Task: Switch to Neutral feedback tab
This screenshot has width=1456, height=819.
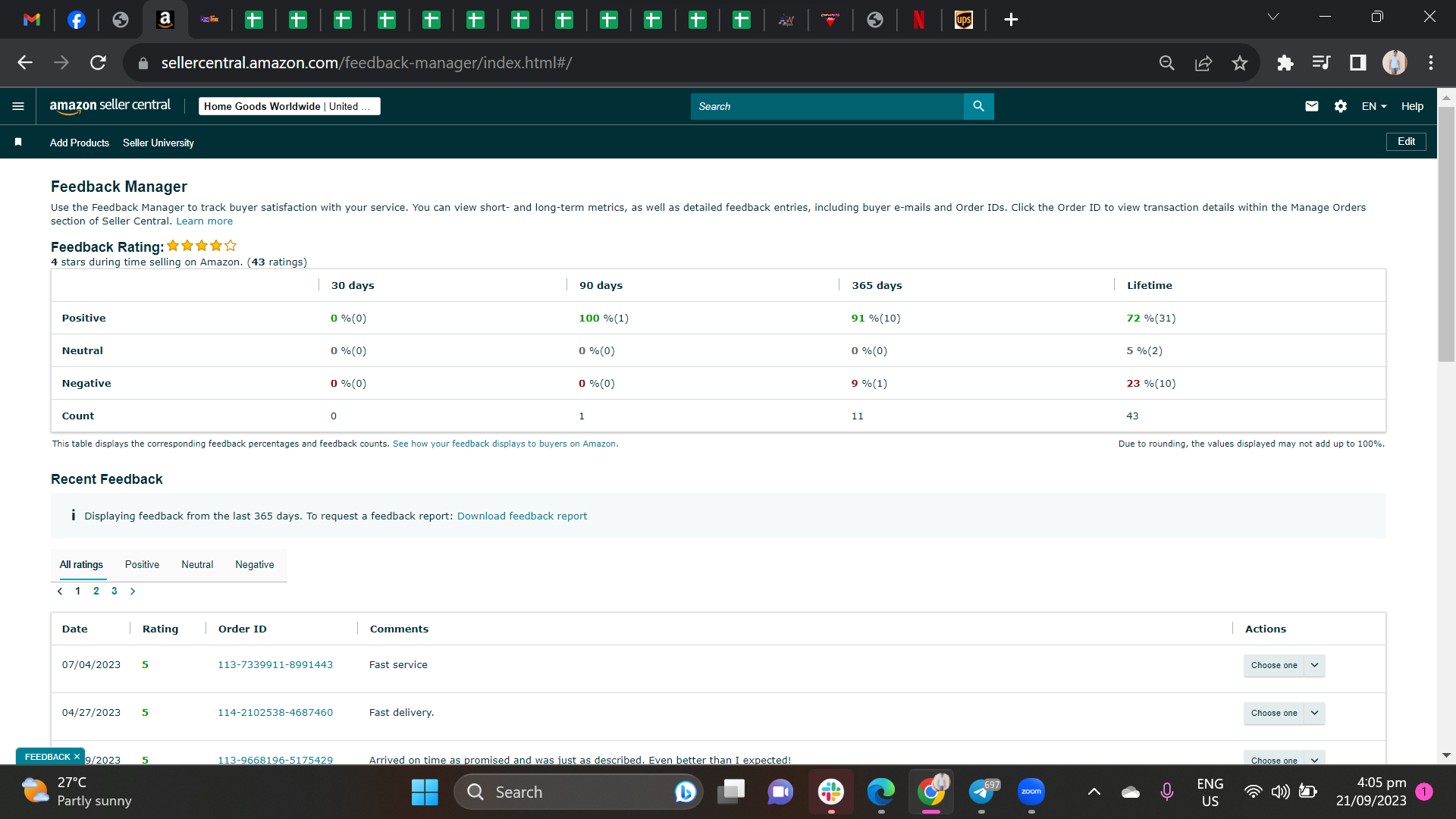Action: tap(197, 564)
